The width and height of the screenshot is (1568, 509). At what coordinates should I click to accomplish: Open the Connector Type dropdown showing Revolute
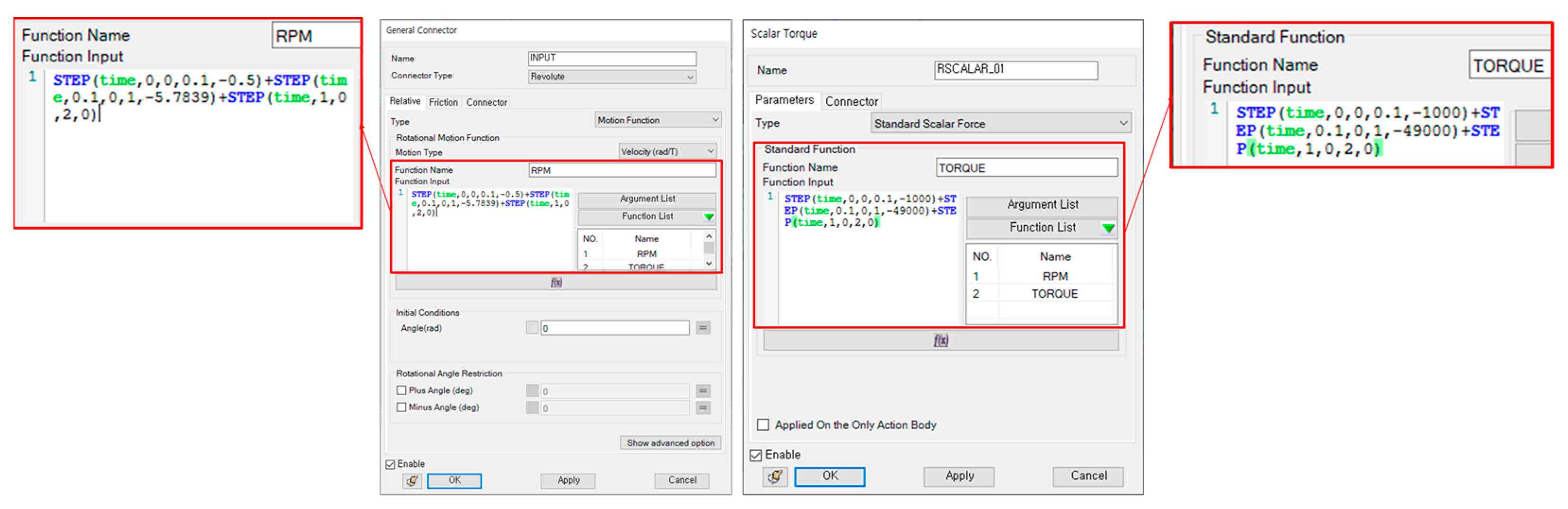click(x=612, y=77)
